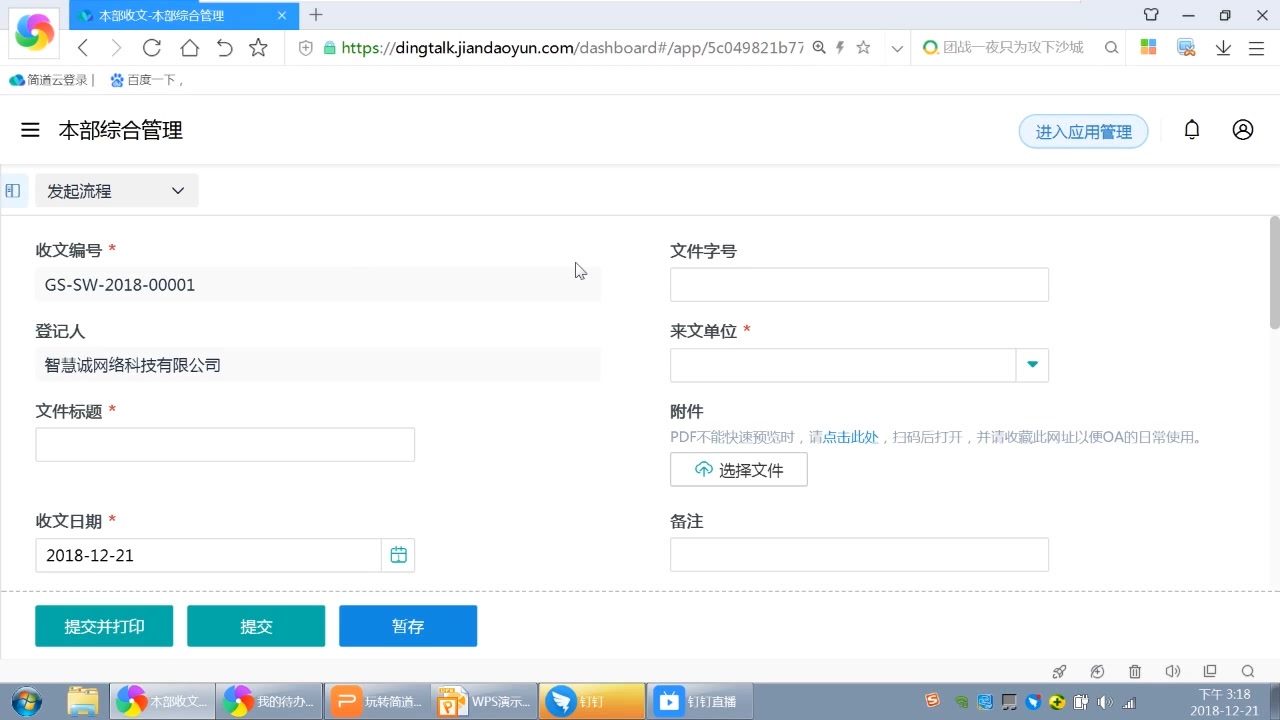Open the 百度一下 bookmark

(x=148, y=80)
